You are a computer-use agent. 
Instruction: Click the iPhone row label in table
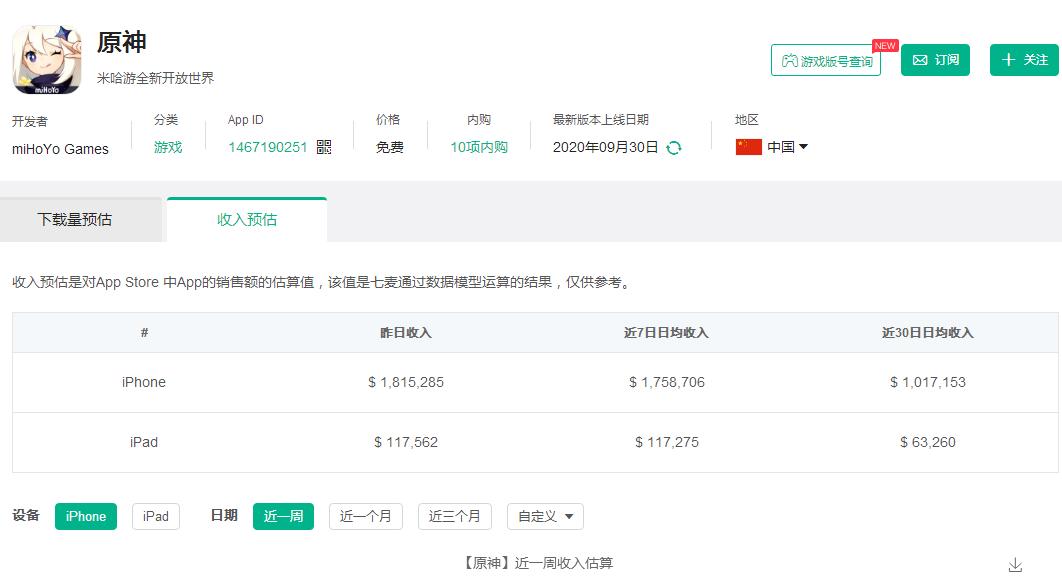(144, 382)
